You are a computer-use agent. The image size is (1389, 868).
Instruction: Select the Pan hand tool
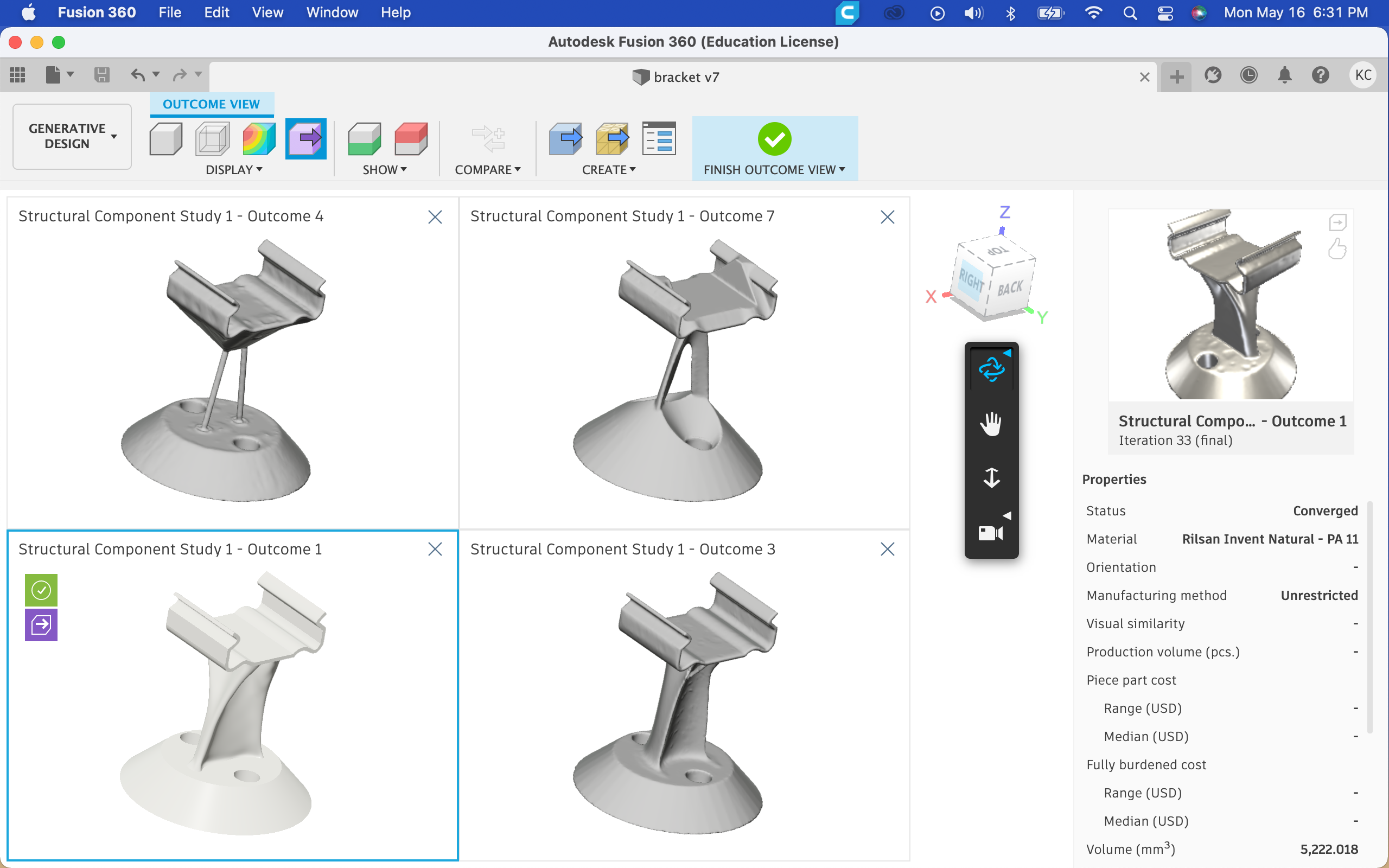point(991,424)
